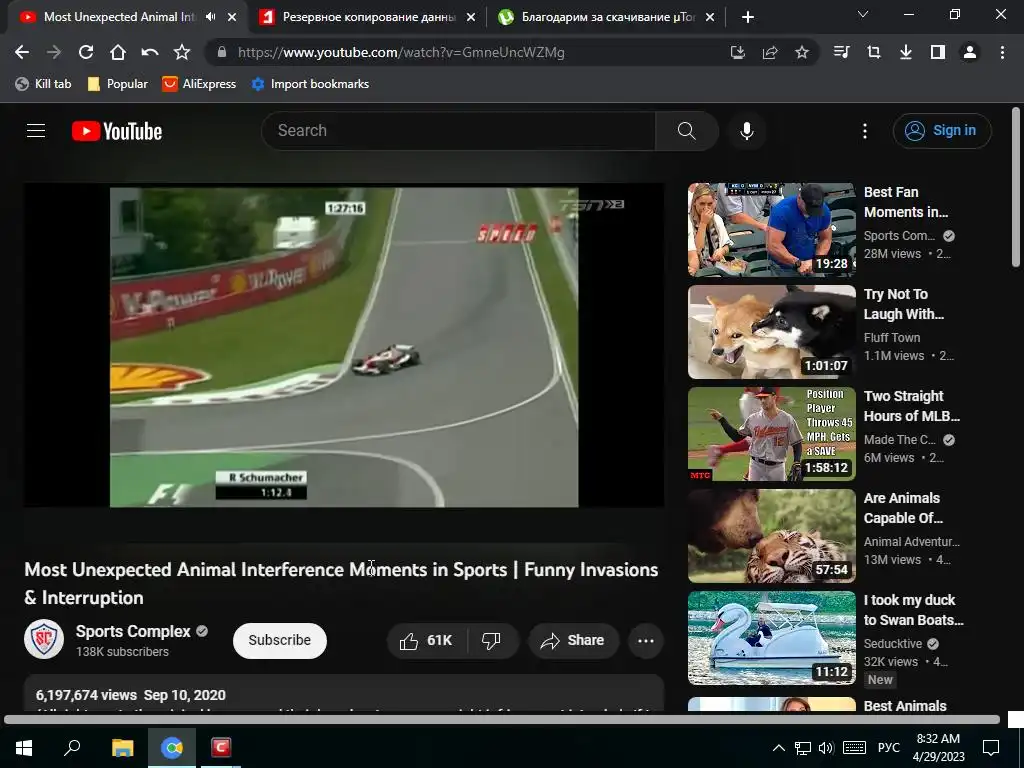Open the Windows Start menu
This screenshot has height=768, width=1024.
[24, 748]
